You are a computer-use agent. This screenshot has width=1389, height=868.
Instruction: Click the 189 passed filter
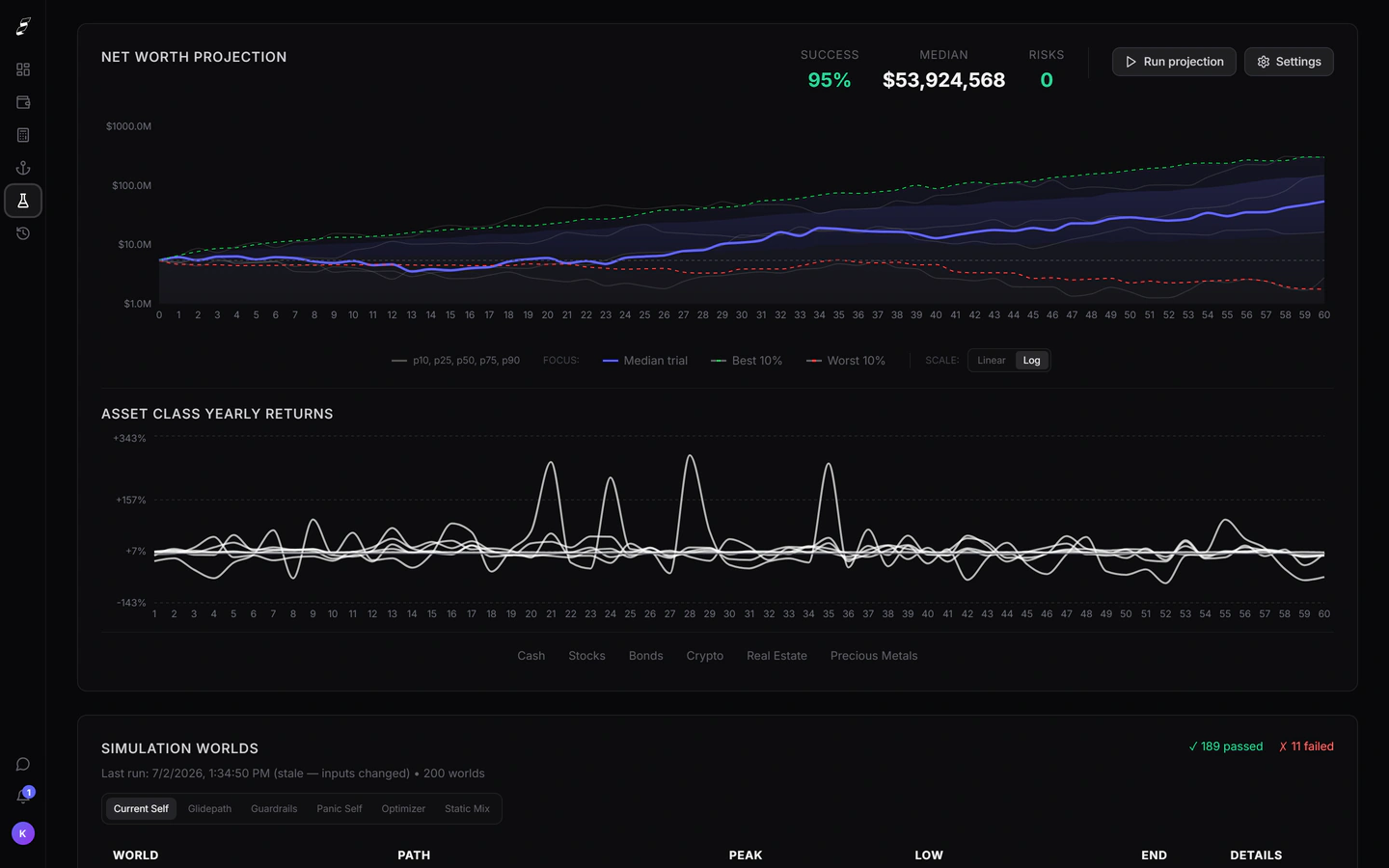tap(1225, 746)
